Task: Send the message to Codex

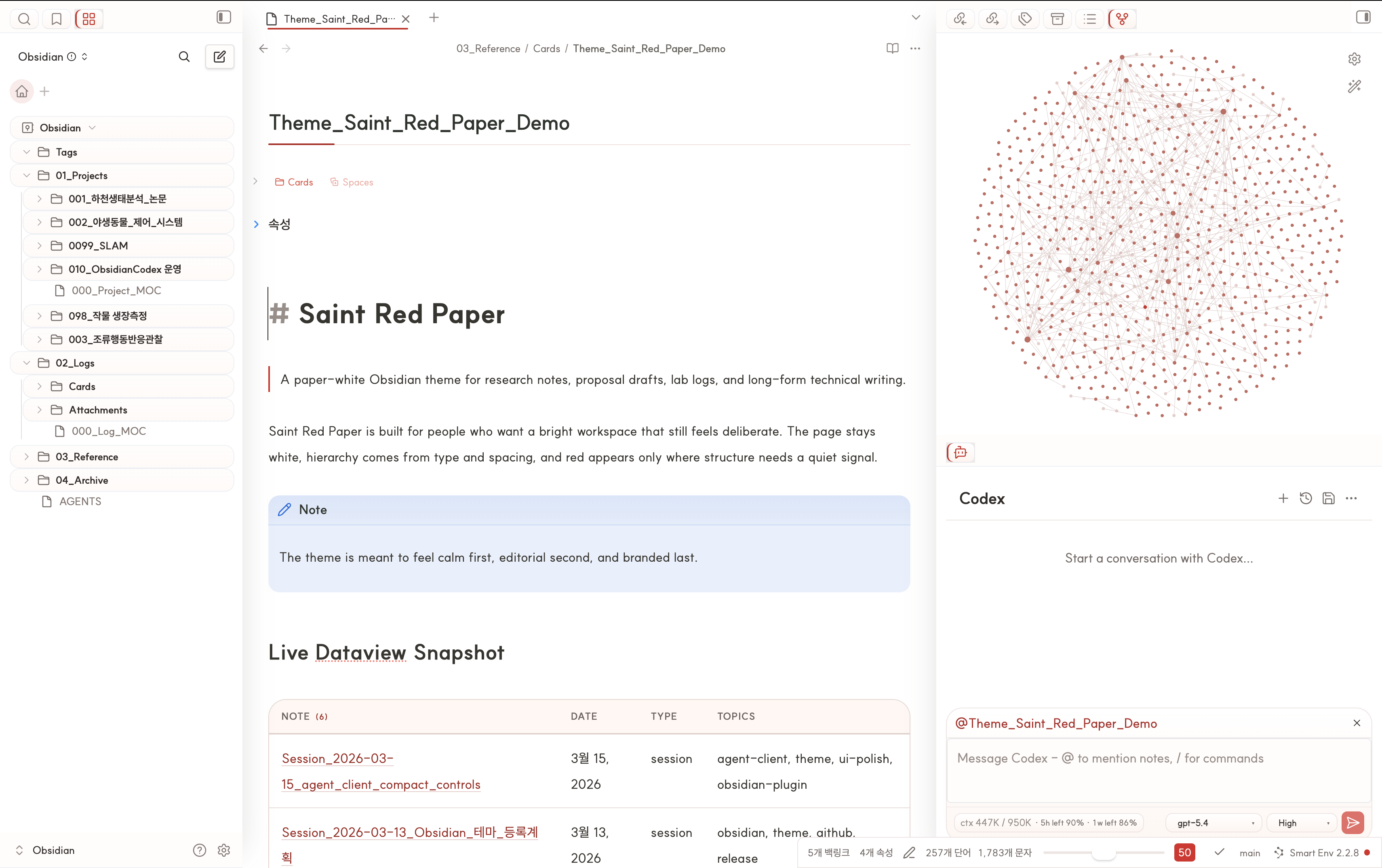Action: point(1353,823)
